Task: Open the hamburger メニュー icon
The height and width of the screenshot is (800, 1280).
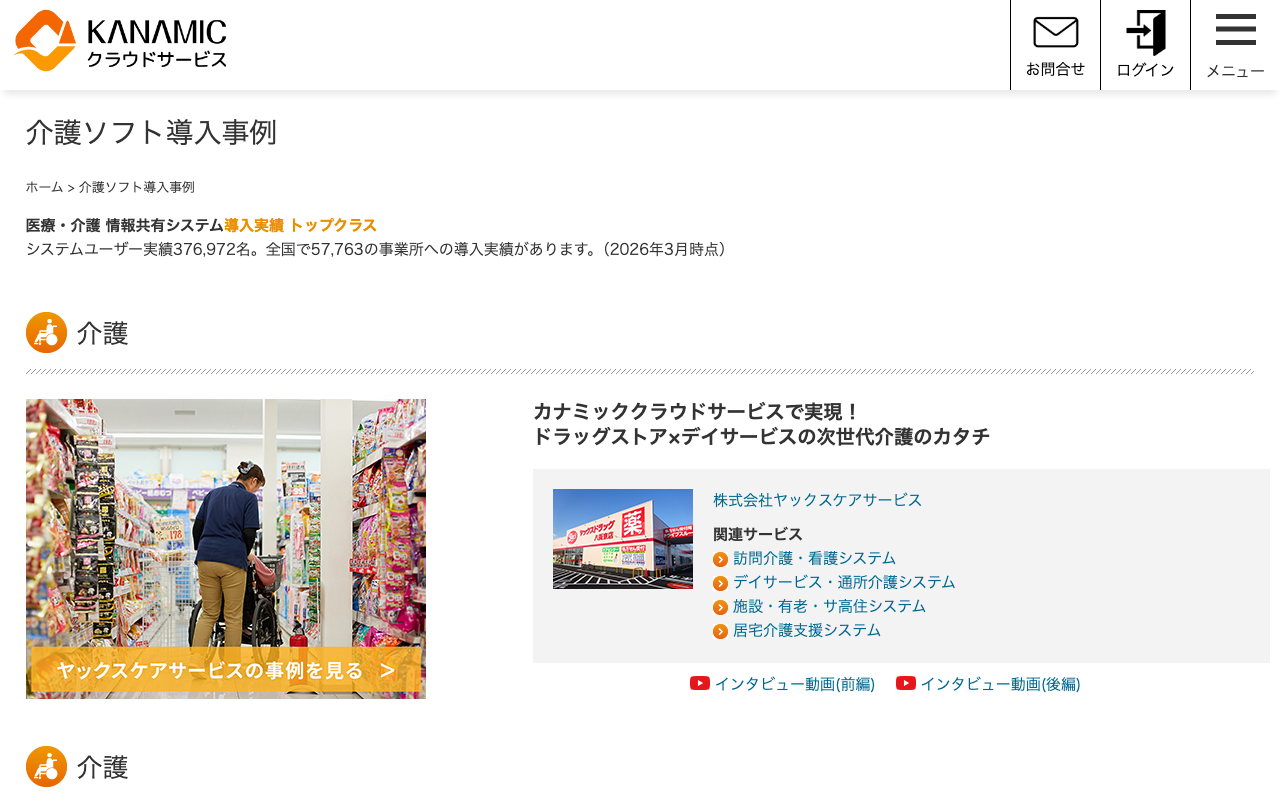Action: click(x=1235, y=30)
